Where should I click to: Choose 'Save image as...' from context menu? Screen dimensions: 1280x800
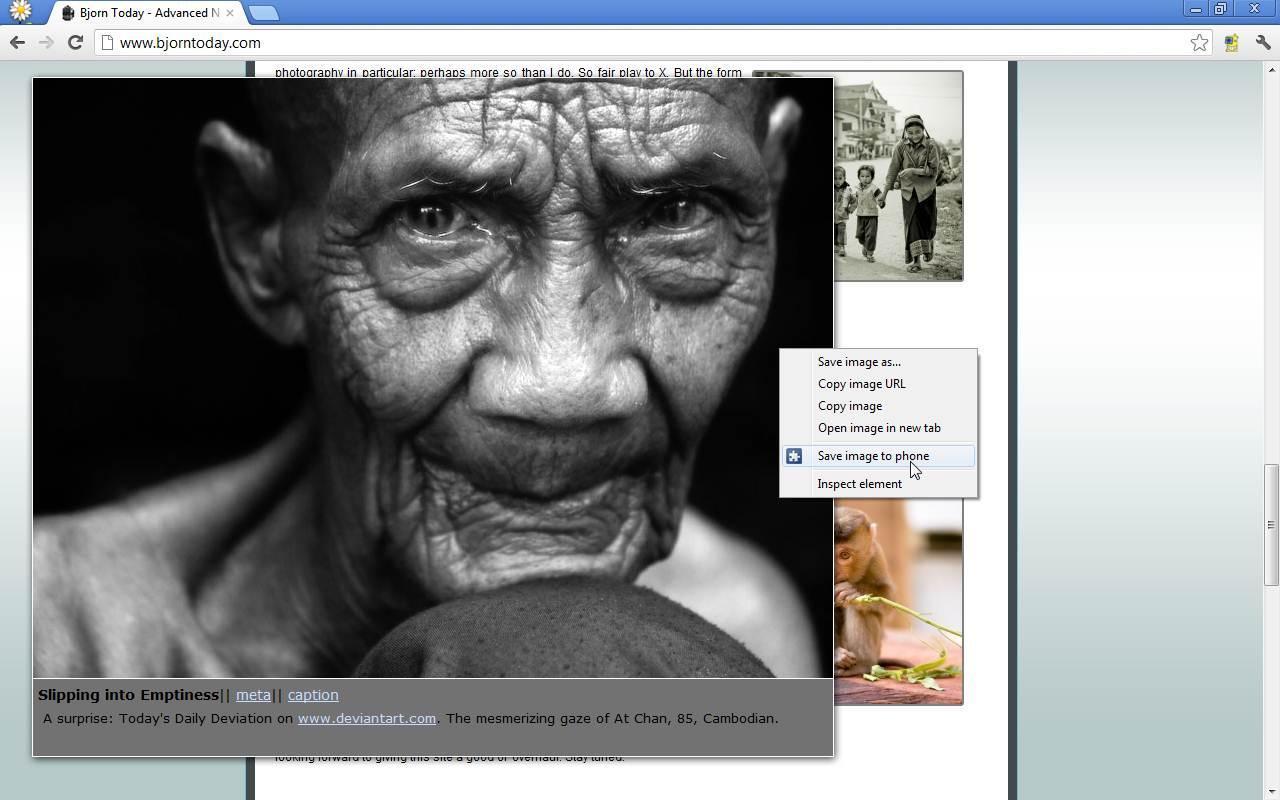(878, 362)
